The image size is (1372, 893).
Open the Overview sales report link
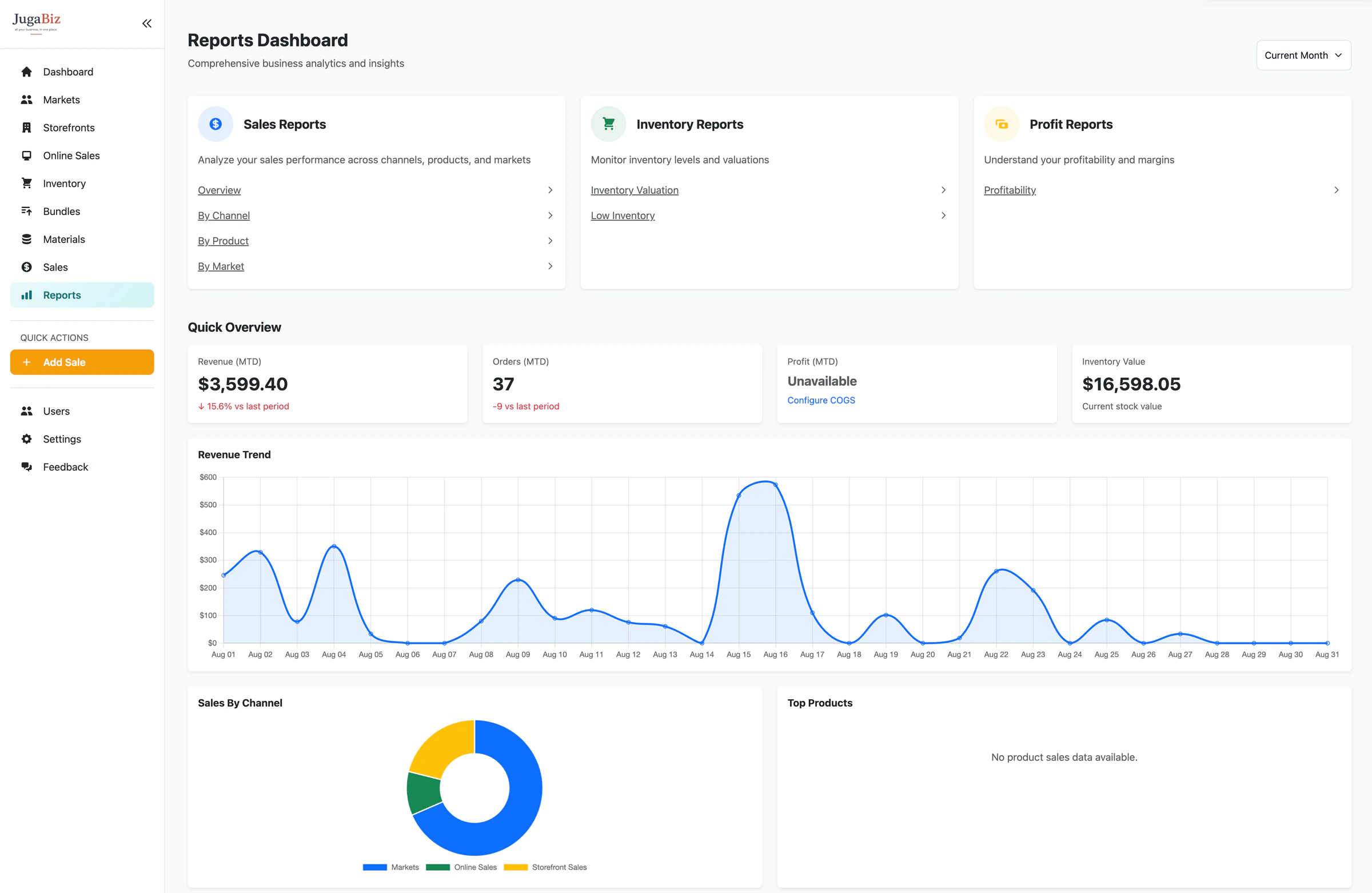tap(219, 190)
